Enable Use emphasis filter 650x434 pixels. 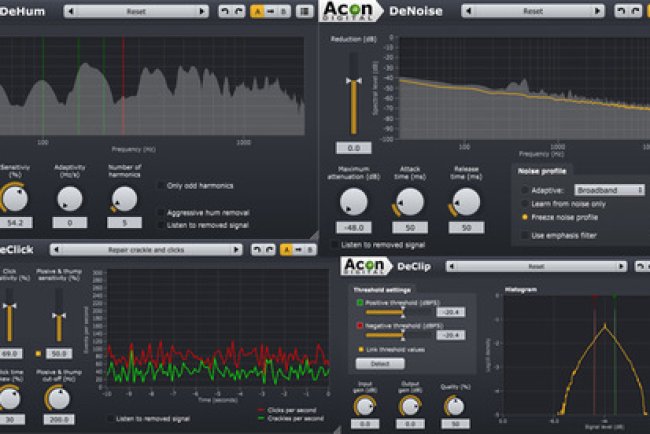(x=525, y=235)
